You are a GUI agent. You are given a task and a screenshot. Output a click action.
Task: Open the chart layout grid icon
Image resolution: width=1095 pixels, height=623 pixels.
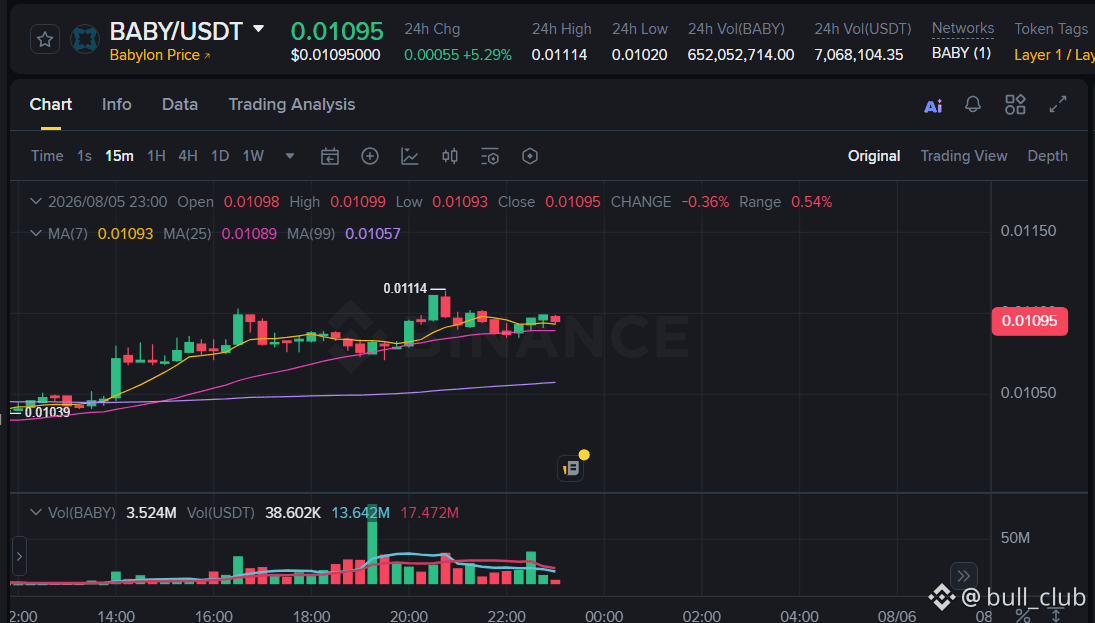(x=1015, y=105)
